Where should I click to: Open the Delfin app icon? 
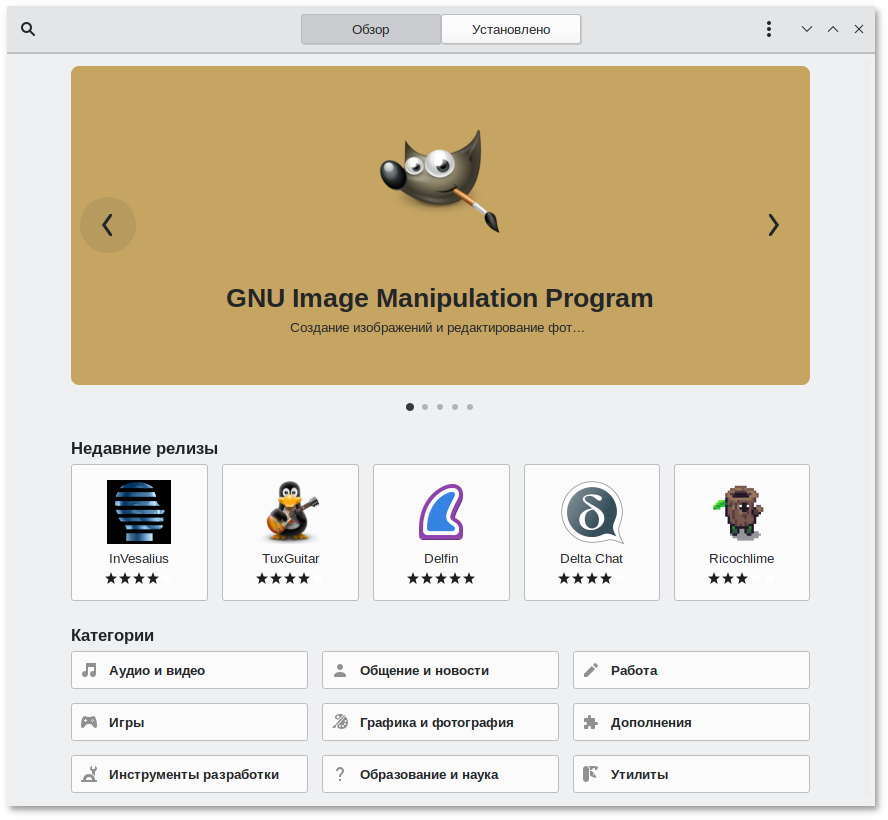point(441,512)
